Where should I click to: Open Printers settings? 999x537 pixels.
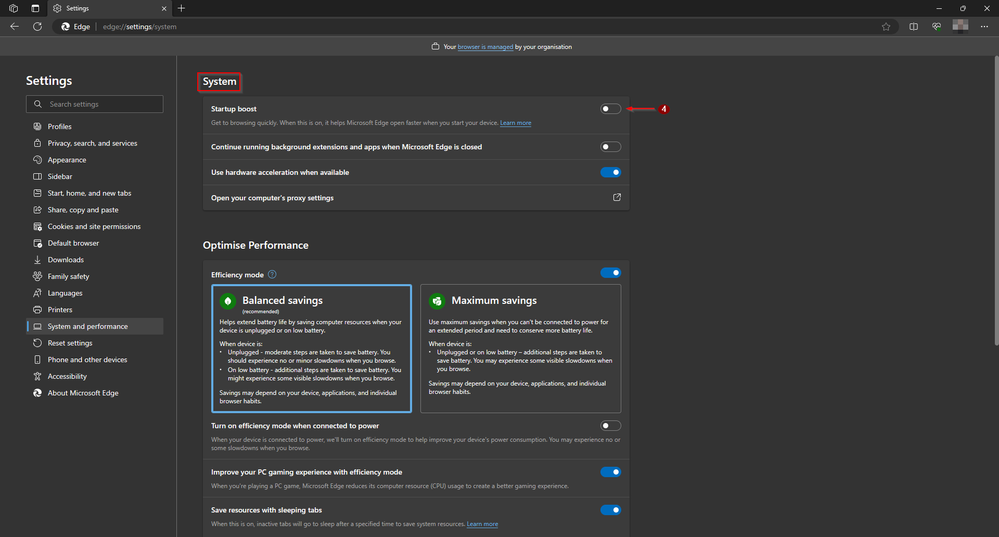coord(94,310)
